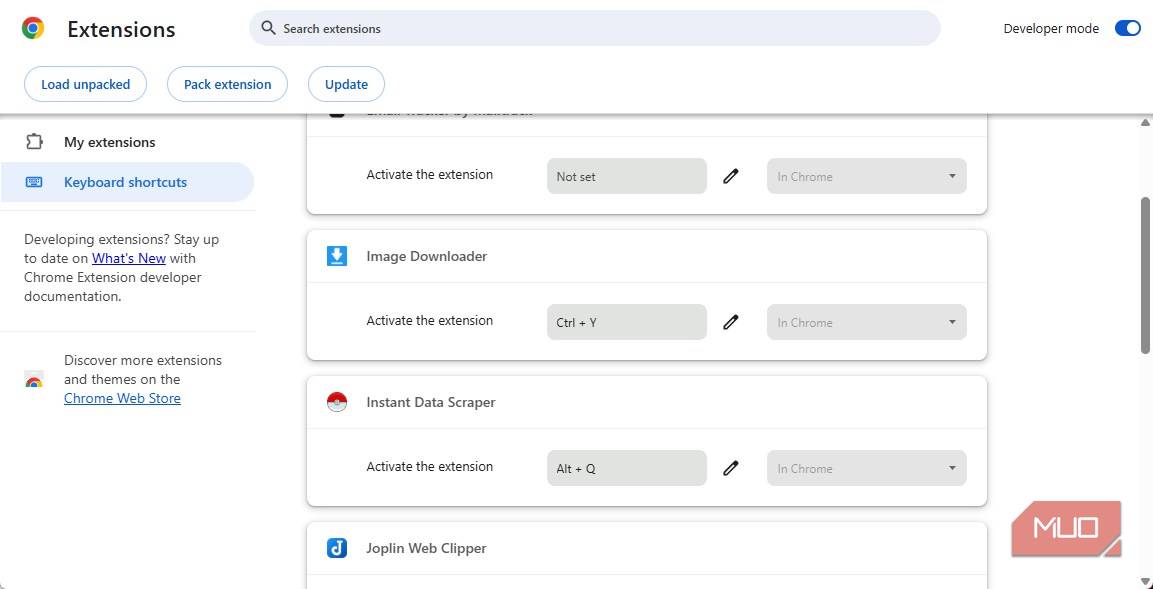Go to My extensions in the sidebar

click(109, 142)
